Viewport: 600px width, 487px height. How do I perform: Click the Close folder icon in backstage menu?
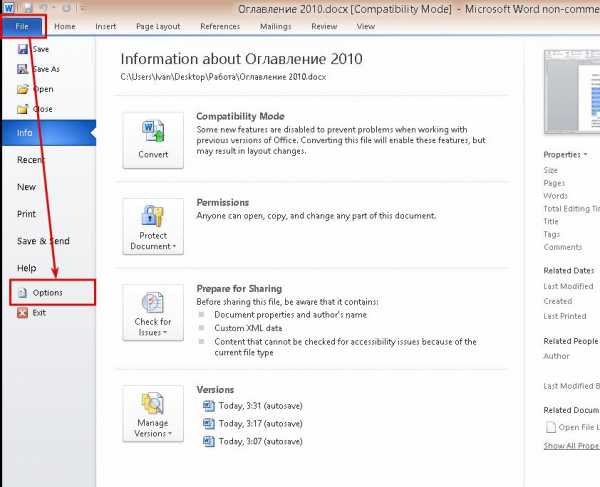23,109
